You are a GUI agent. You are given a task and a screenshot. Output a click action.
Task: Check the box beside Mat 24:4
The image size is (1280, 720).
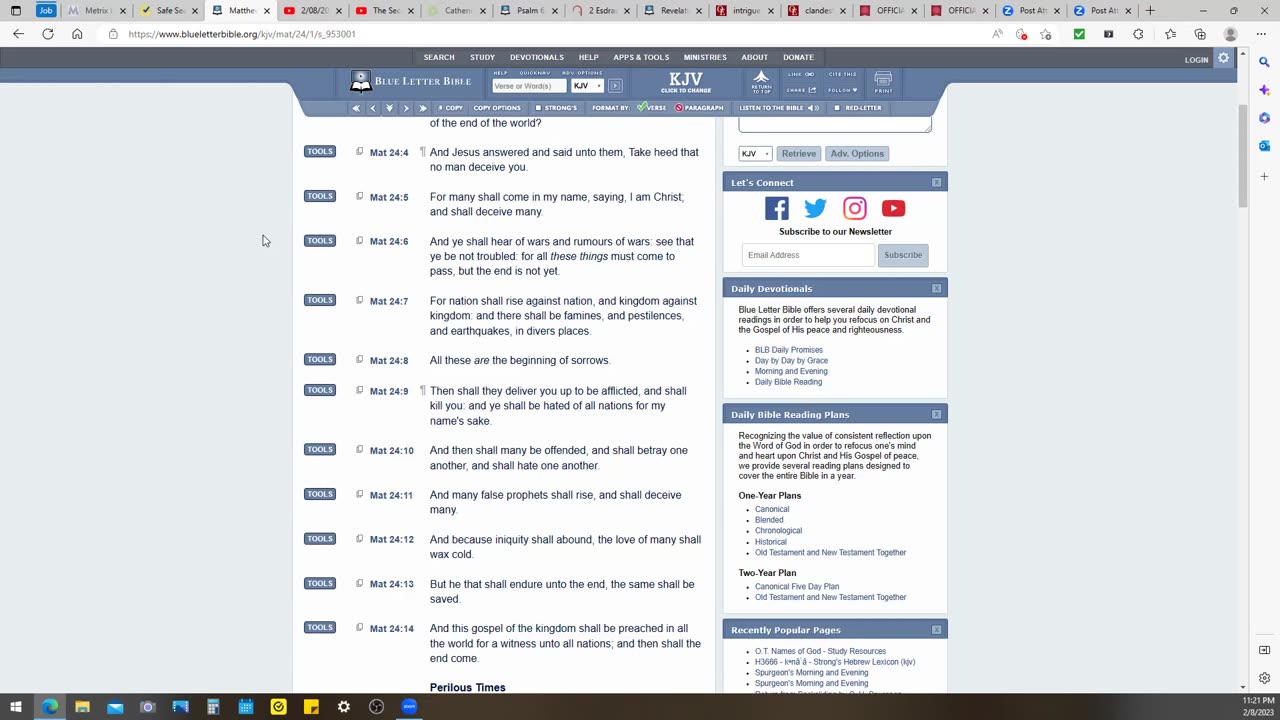tap(359, 152)
